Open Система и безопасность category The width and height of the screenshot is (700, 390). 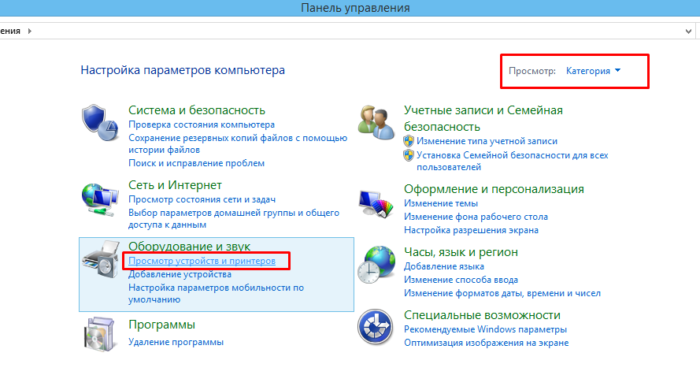[197, 110]
